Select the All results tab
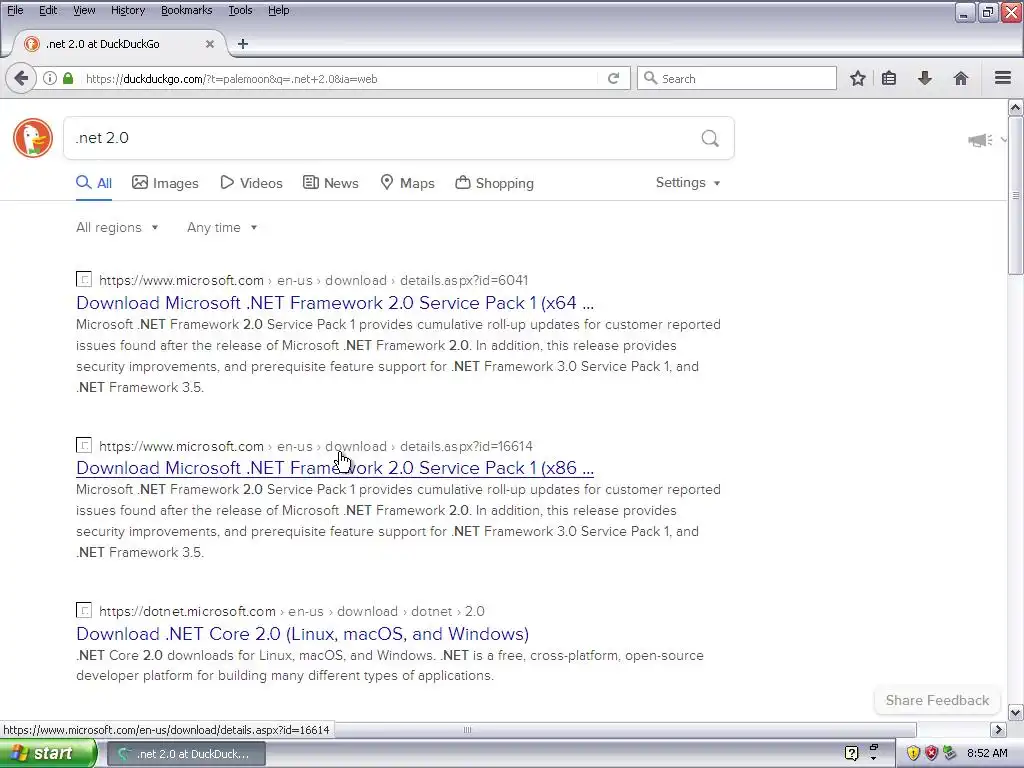Screen dimensions: 1024x768 pos(94,183)
